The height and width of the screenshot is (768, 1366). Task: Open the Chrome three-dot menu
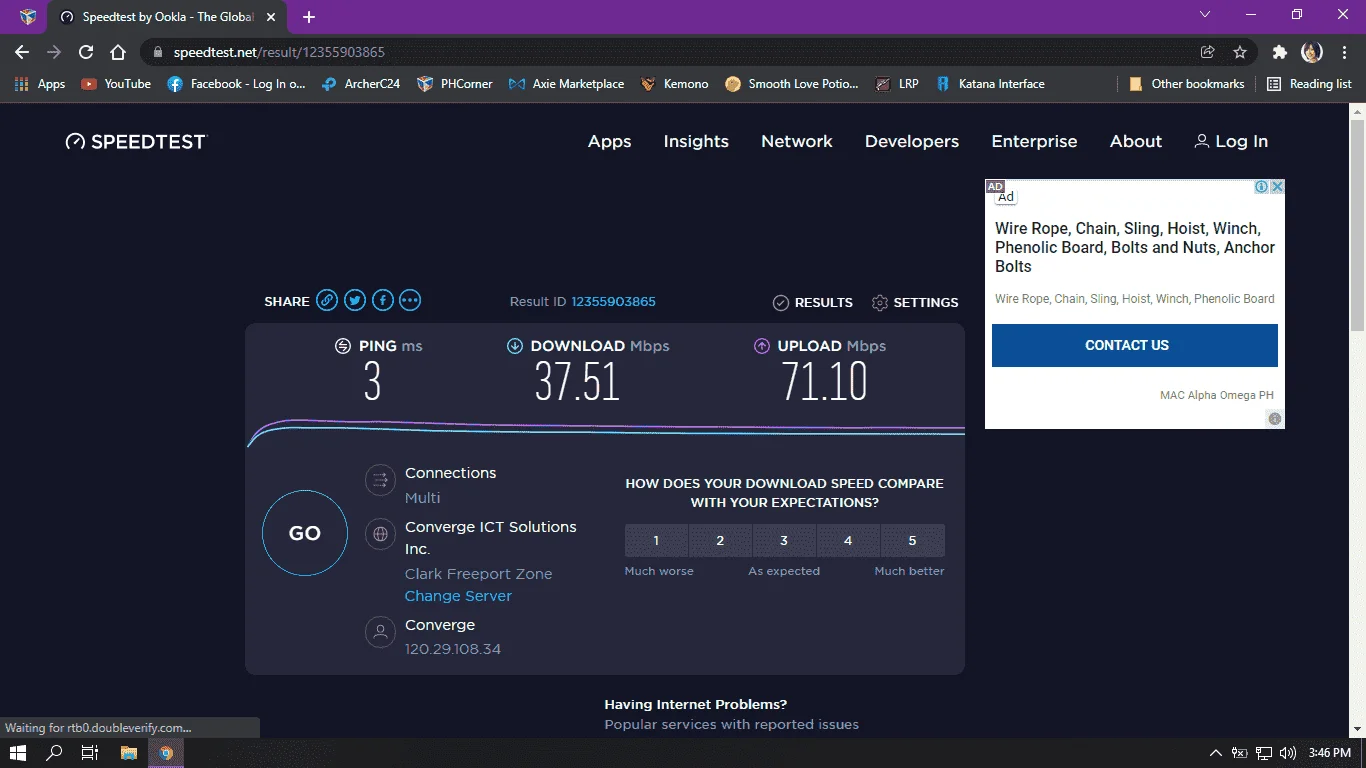[x=1344, y=52]
